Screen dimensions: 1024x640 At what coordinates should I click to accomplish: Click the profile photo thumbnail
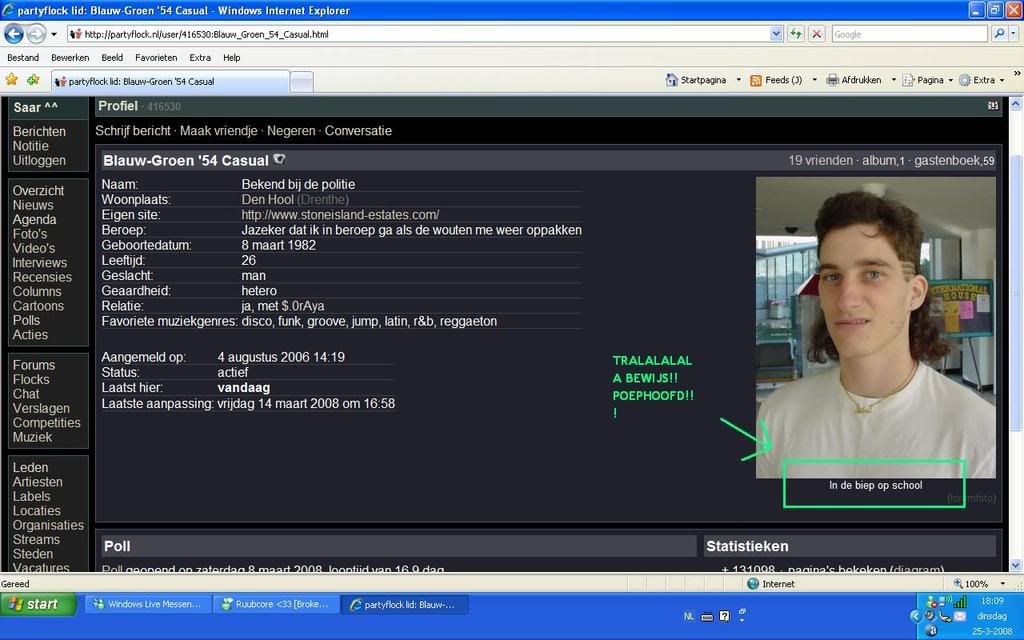point(875,327)
